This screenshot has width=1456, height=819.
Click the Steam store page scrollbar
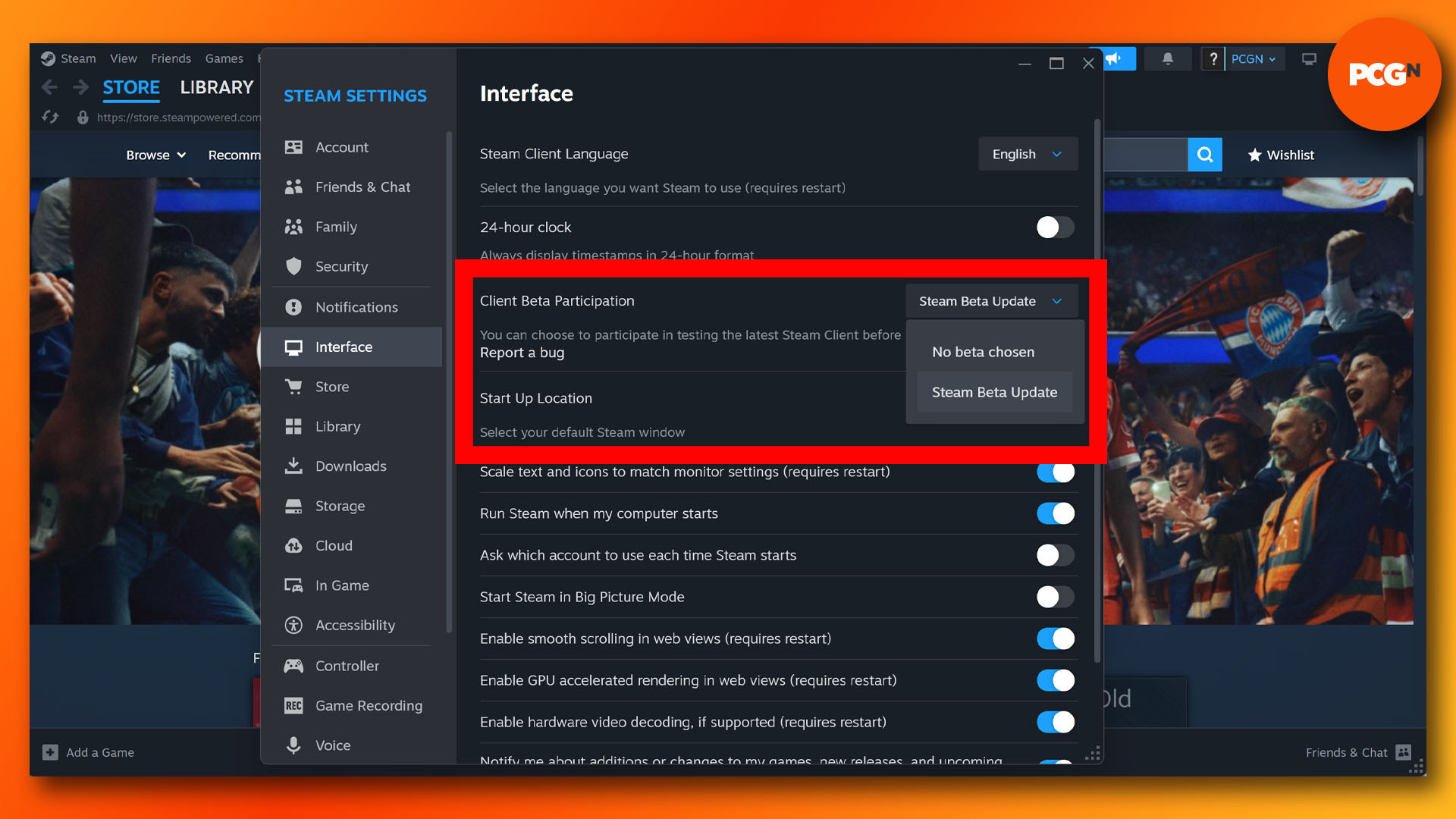point(1420,167)
